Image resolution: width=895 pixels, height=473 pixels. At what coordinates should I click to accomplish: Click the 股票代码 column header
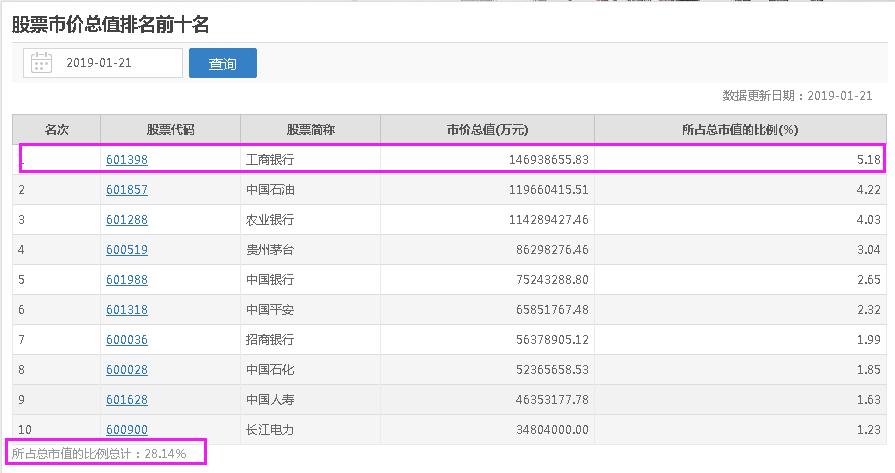point(170,130)
